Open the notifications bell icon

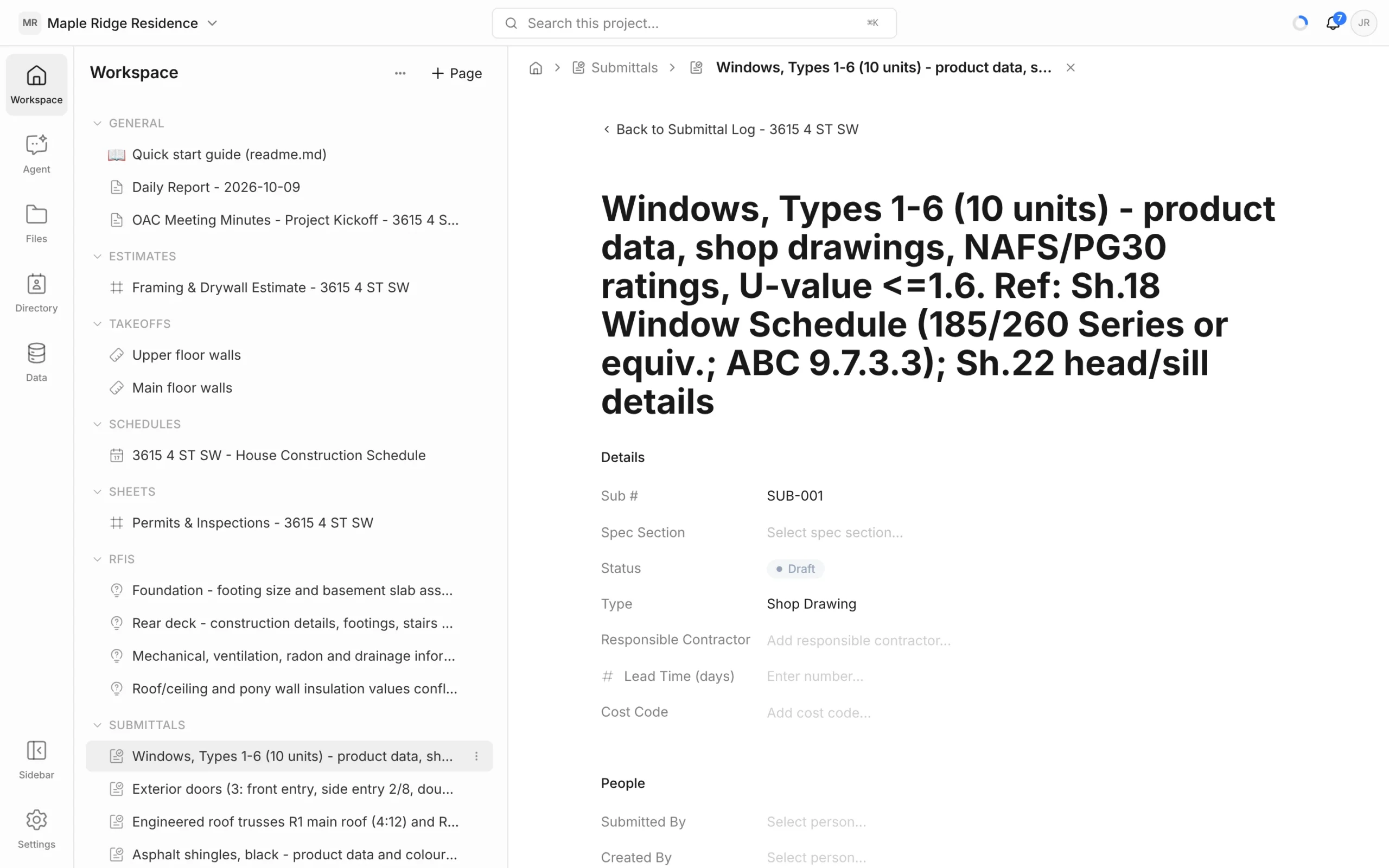[1333, 23]
